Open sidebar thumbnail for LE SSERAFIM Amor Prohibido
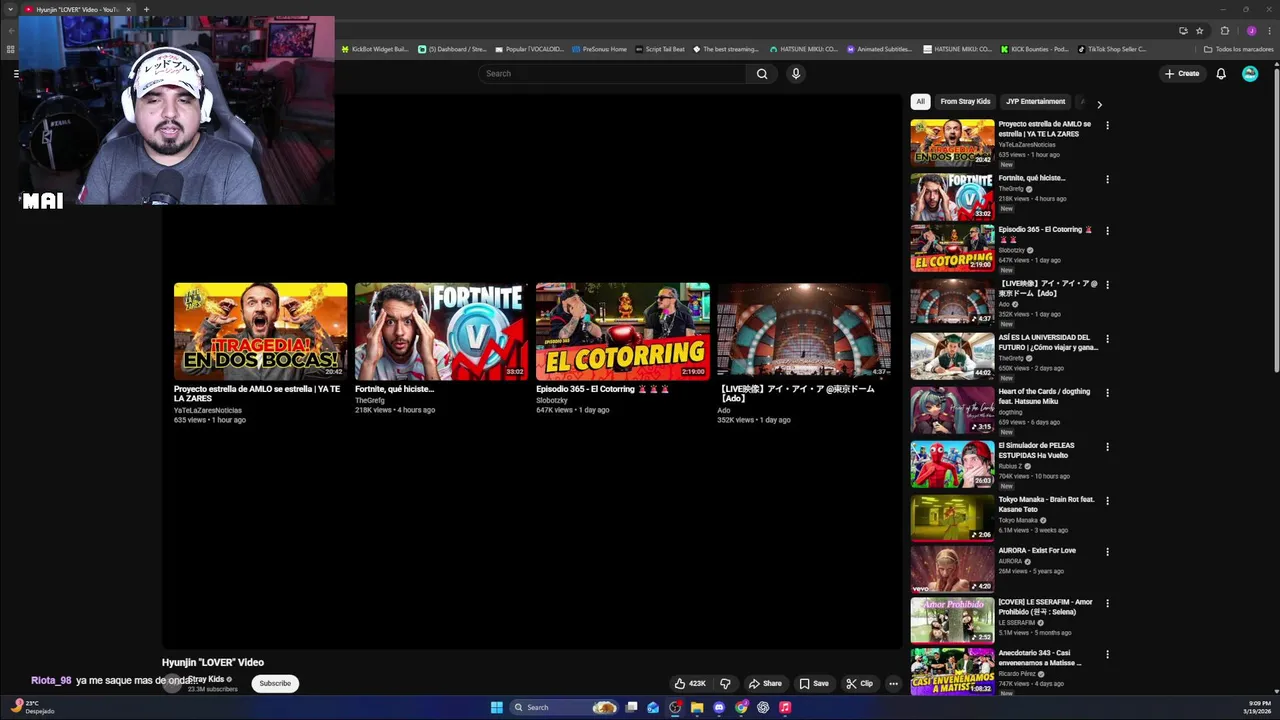Screen dimensions: 1280x720 click(x=952, y=620)
